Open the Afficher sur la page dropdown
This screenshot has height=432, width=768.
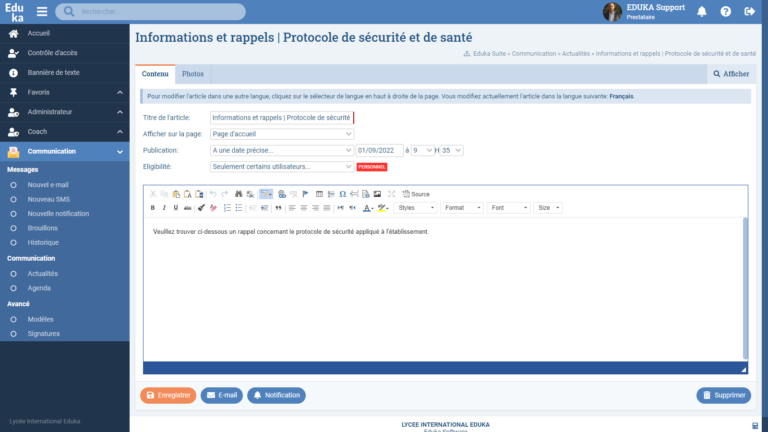coord(282,134)
